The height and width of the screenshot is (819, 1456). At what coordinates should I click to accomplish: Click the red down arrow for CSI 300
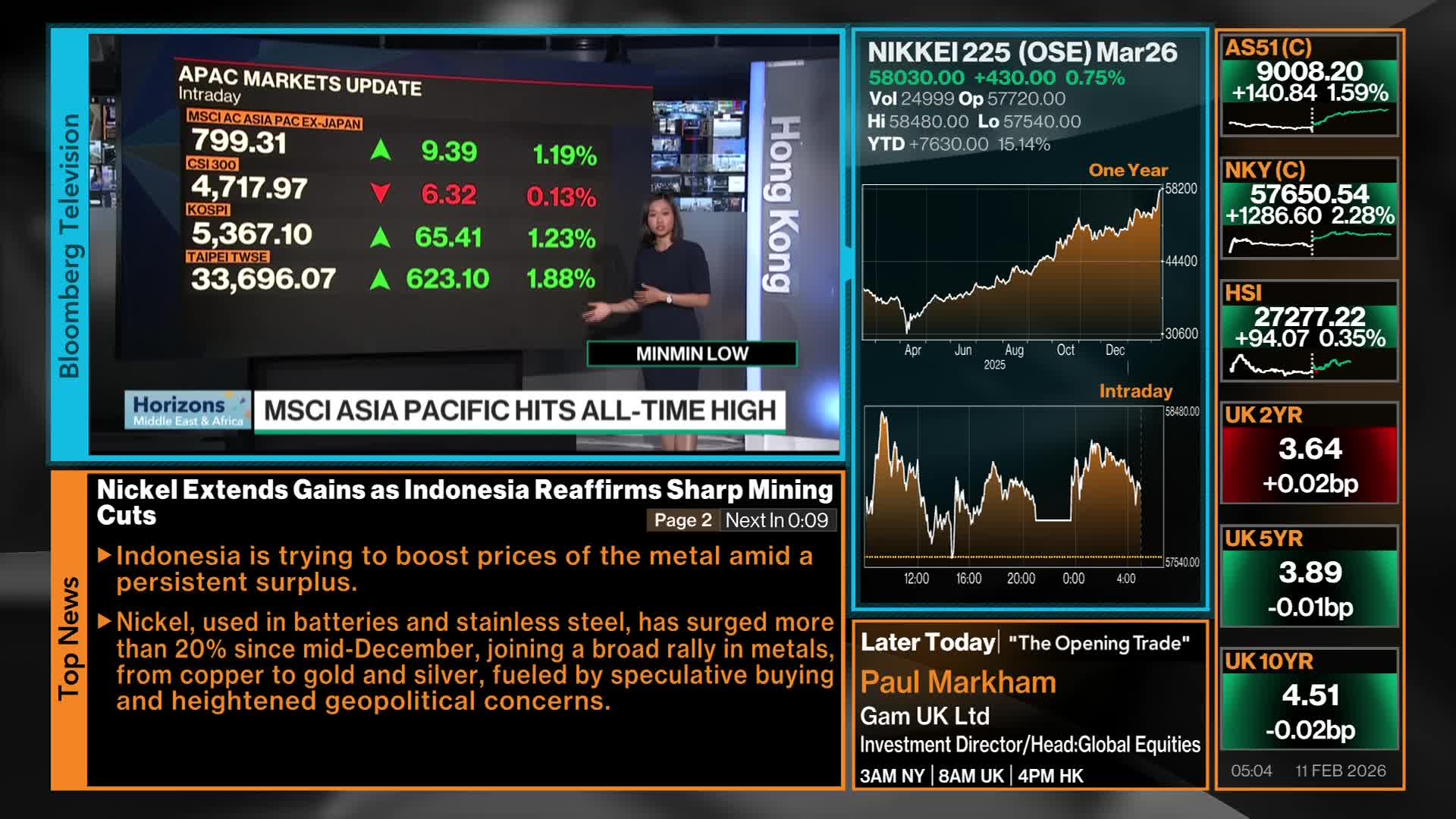click(381, 194)
